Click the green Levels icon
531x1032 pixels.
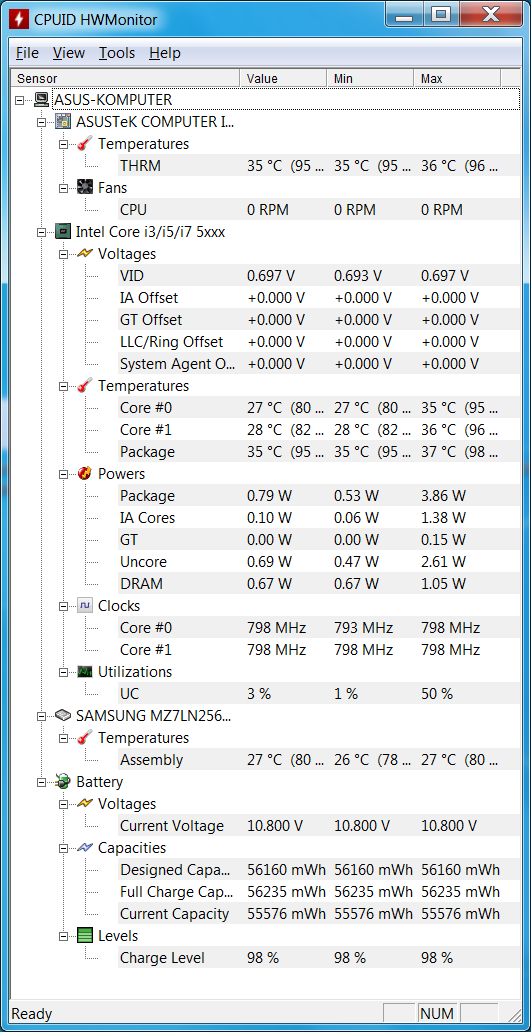coord(85,935)
